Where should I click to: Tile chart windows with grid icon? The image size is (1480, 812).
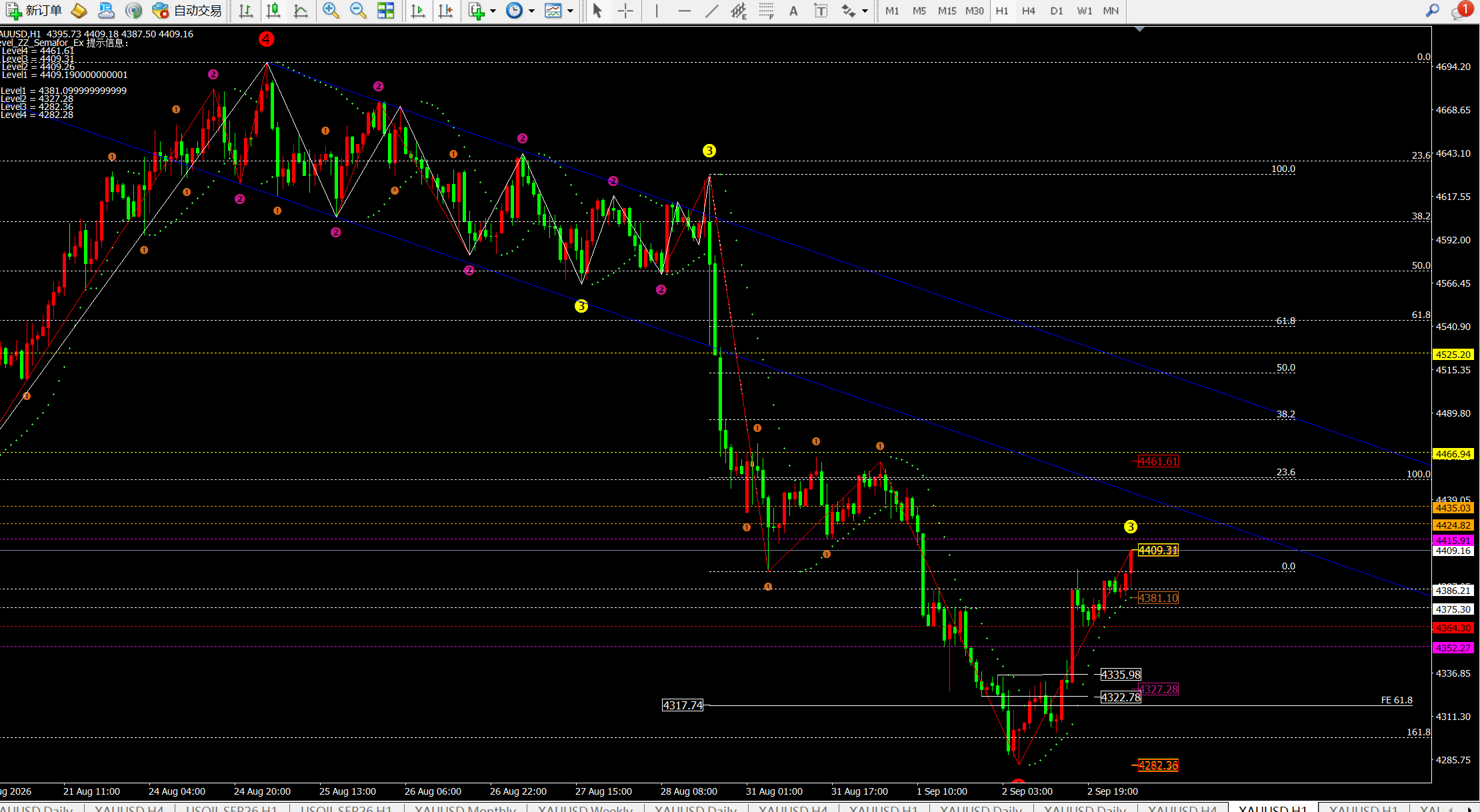coord(385,11)
